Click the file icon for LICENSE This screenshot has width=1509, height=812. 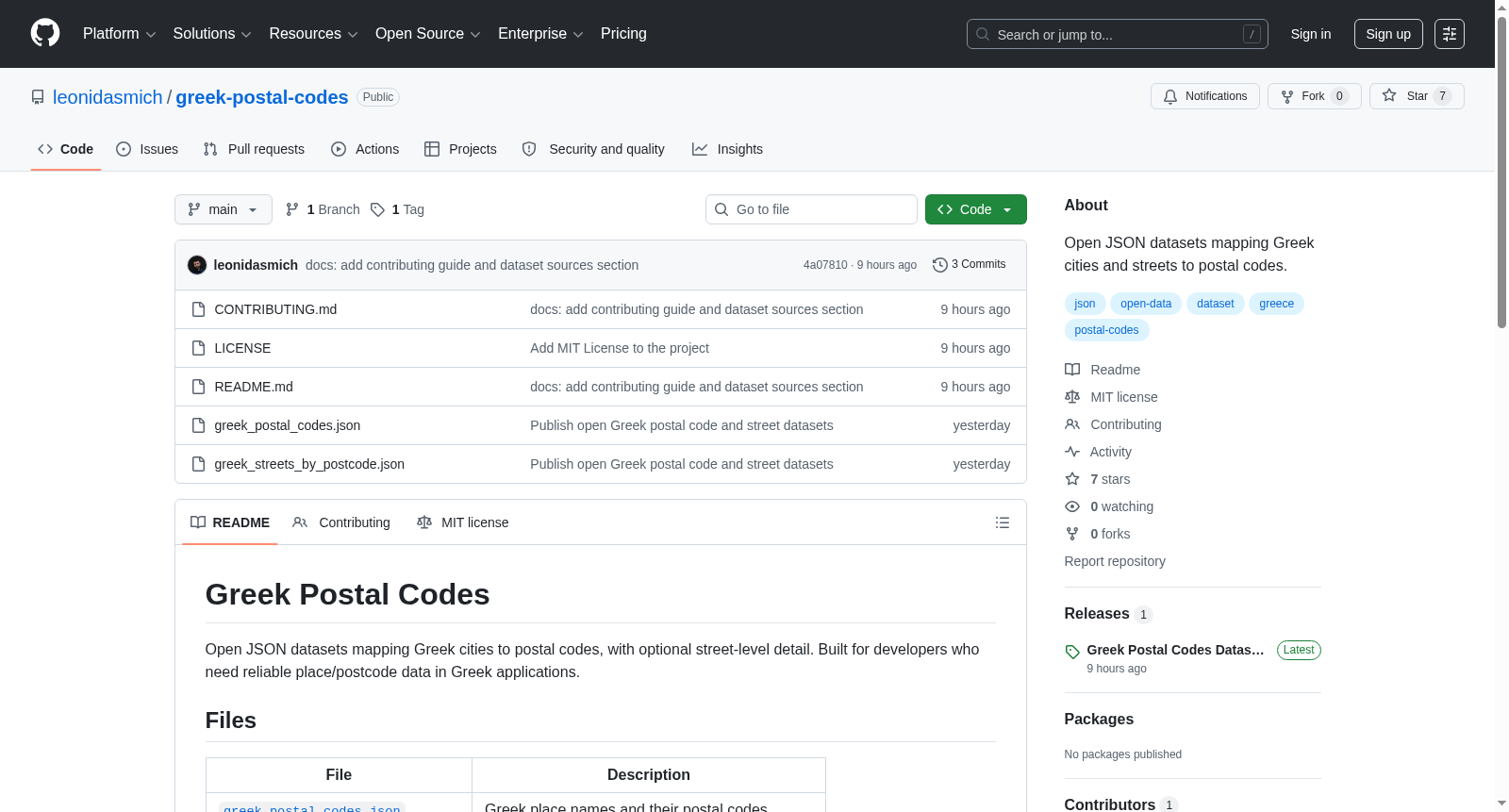[198, 348]
